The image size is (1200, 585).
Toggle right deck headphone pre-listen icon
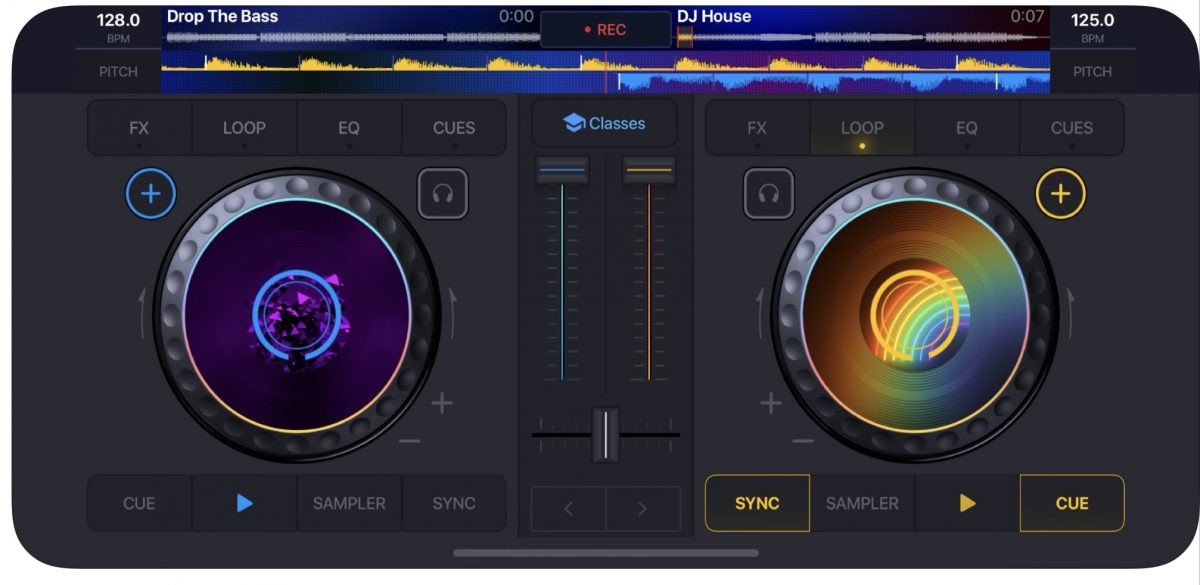768,193
